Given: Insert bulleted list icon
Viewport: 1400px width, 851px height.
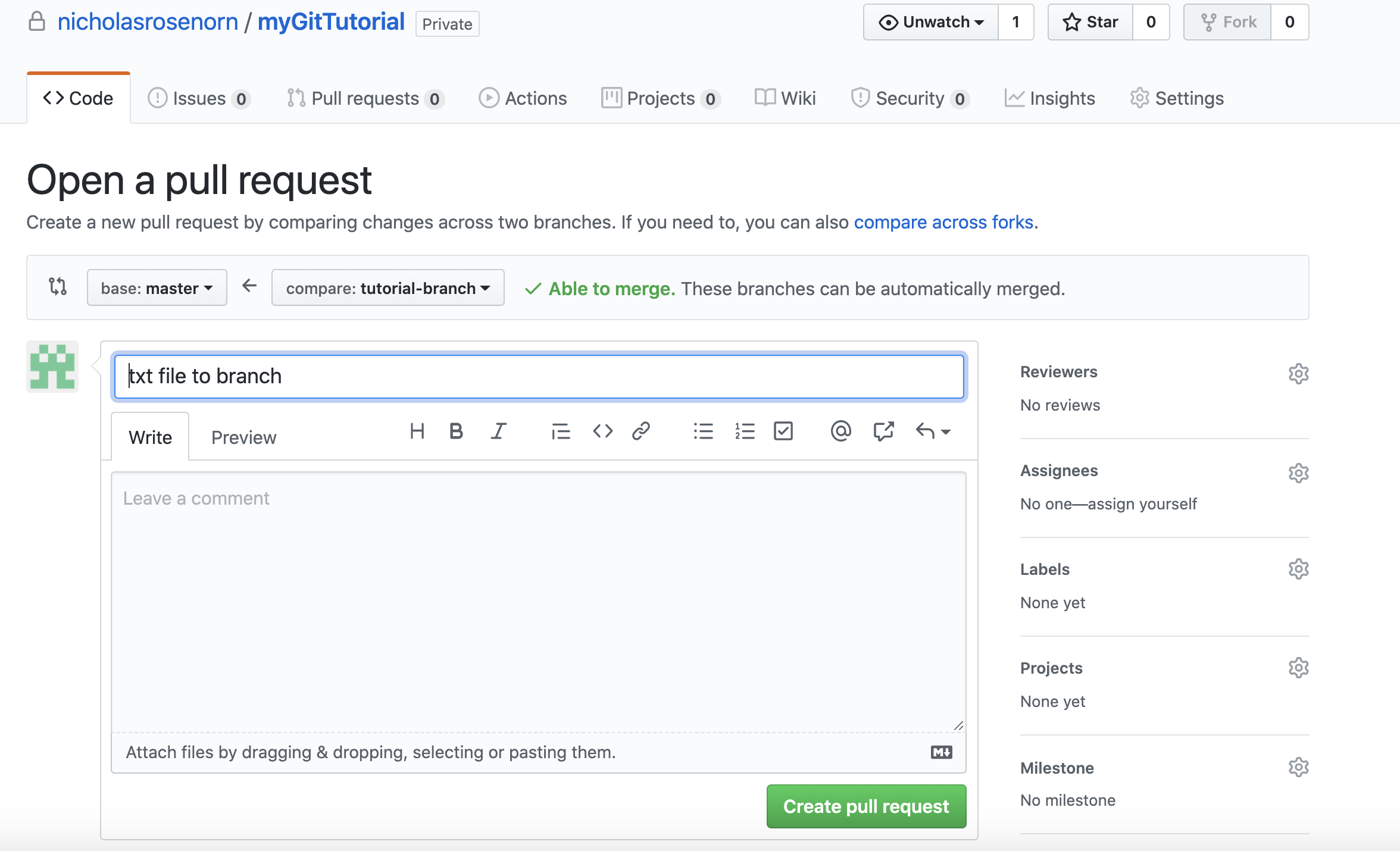Looking at the screenshot, I should [703, 431].
